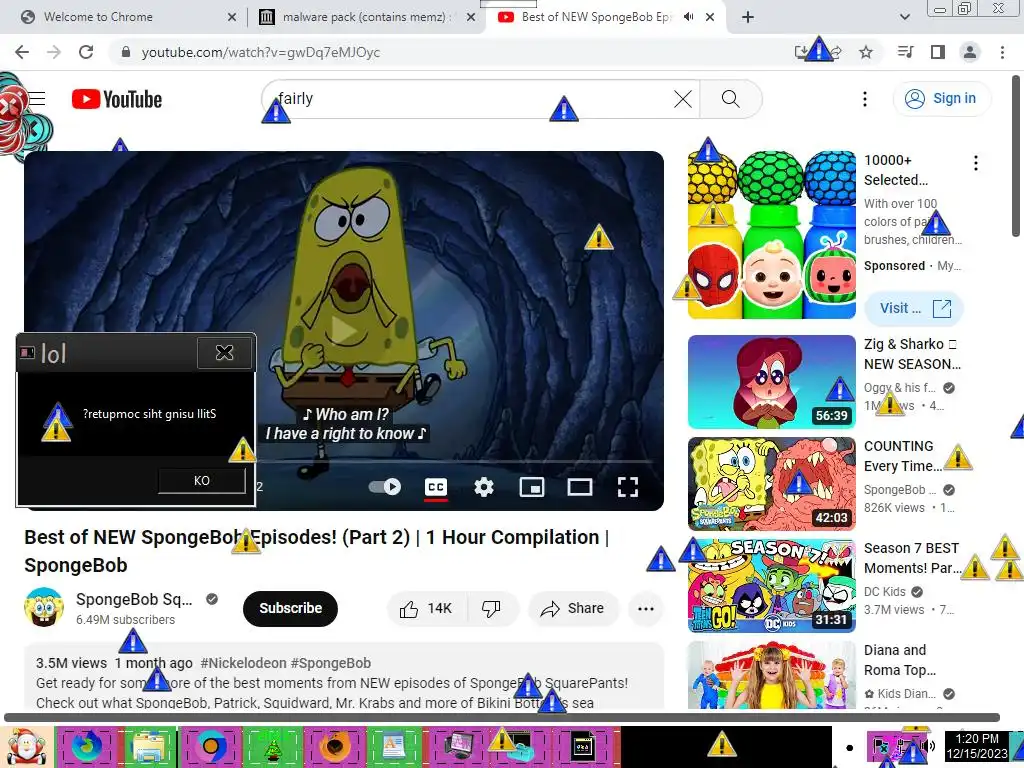1024x768 pixels.
Task: Open more actions next to Share
Action: (646, 609)
